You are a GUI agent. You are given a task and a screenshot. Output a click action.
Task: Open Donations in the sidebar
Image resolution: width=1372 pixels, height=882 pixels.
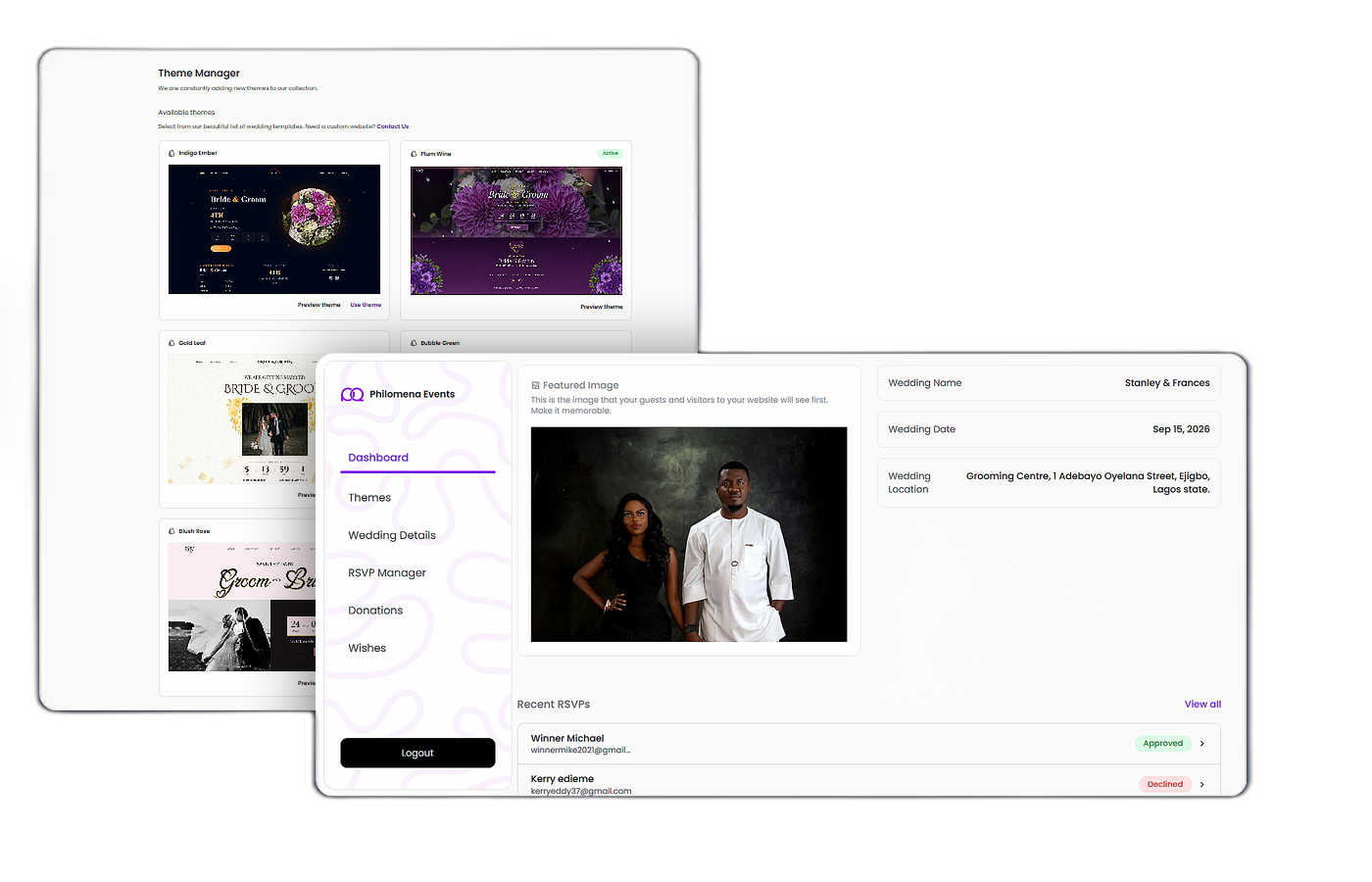point(375,611)
